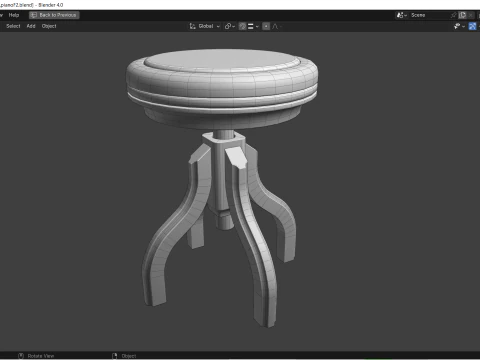Toggle the snap magnet button
Image resolution: width=480 pixels, height=360 pixels.
coord(243,26)
